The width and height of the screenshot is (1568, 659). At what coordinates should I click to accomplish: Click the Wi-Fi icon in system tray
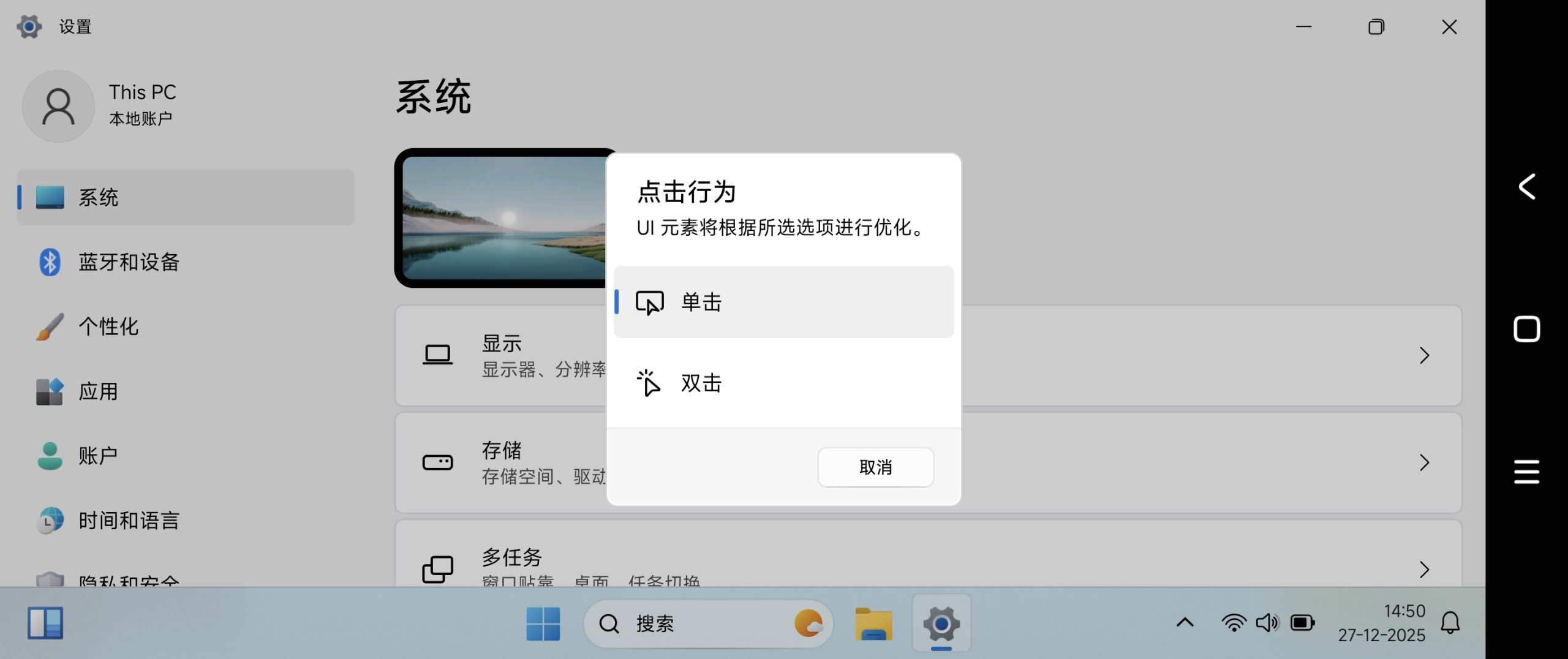(1234, 622)
